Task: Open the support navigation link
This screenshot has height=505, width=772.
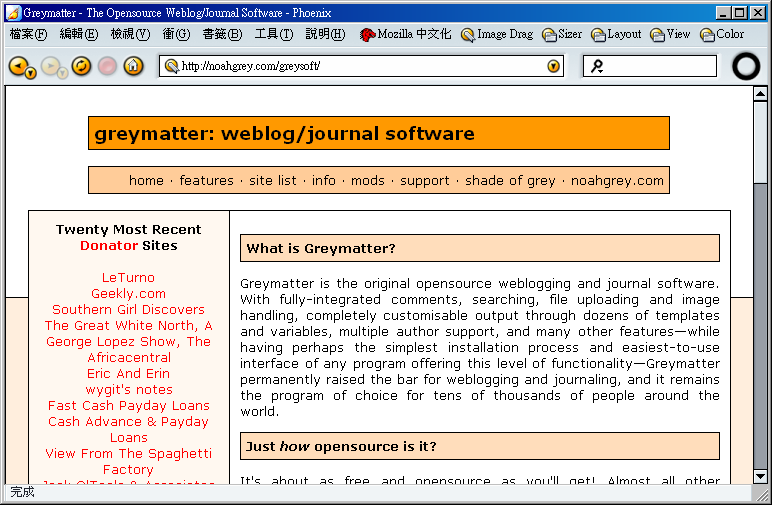Action: [x=425, y=181]
